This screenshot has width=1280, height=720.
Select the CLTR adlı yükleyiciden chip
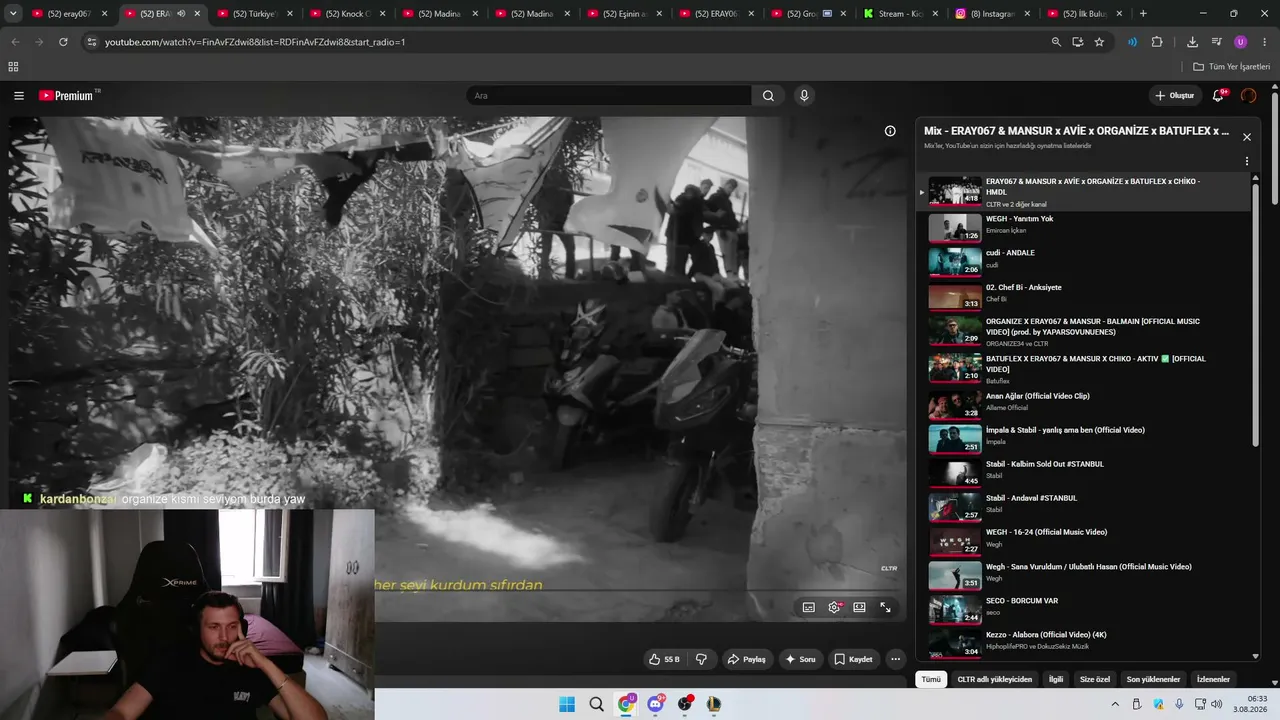click(x=994, y=679)
